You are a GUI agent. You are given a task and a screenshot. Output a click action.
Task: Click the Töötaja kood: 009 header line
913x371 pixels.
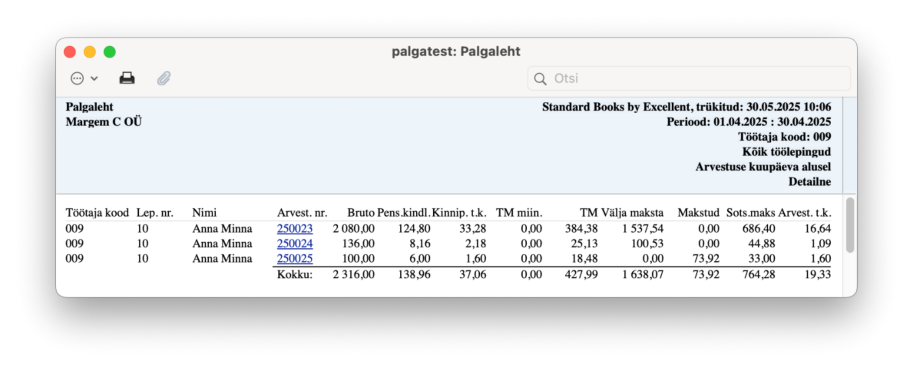pyautogui.click(x=784, y=137)
